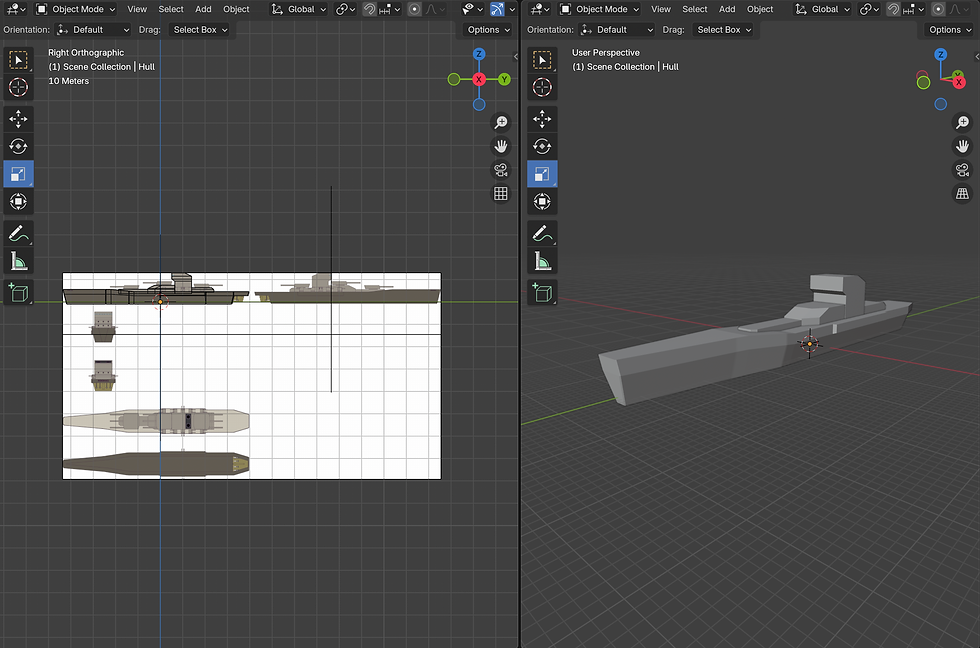Image resolution: width=980 pixels, height=648 pixels.
Task: Select the Rotate tool in the left viewport
Action: 18,146
